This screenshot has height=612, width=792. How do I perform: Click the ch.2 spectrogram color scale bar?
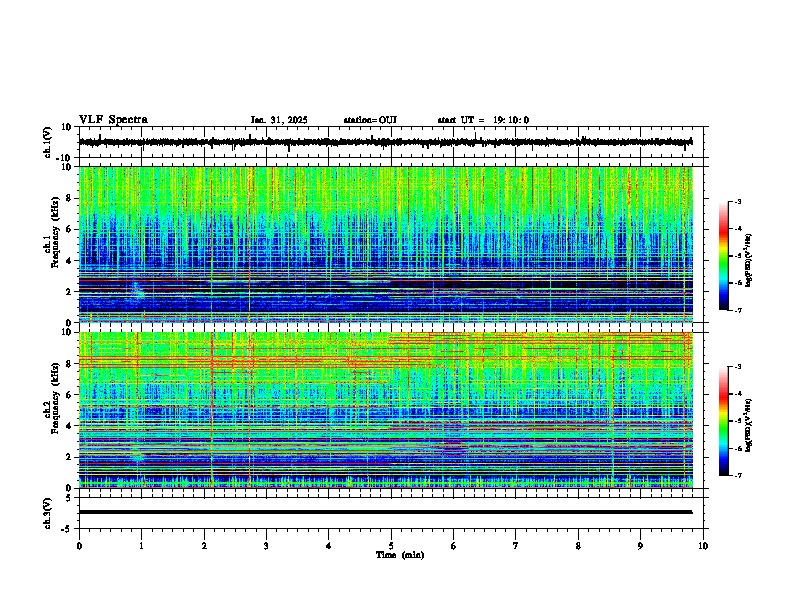point(724,421)
